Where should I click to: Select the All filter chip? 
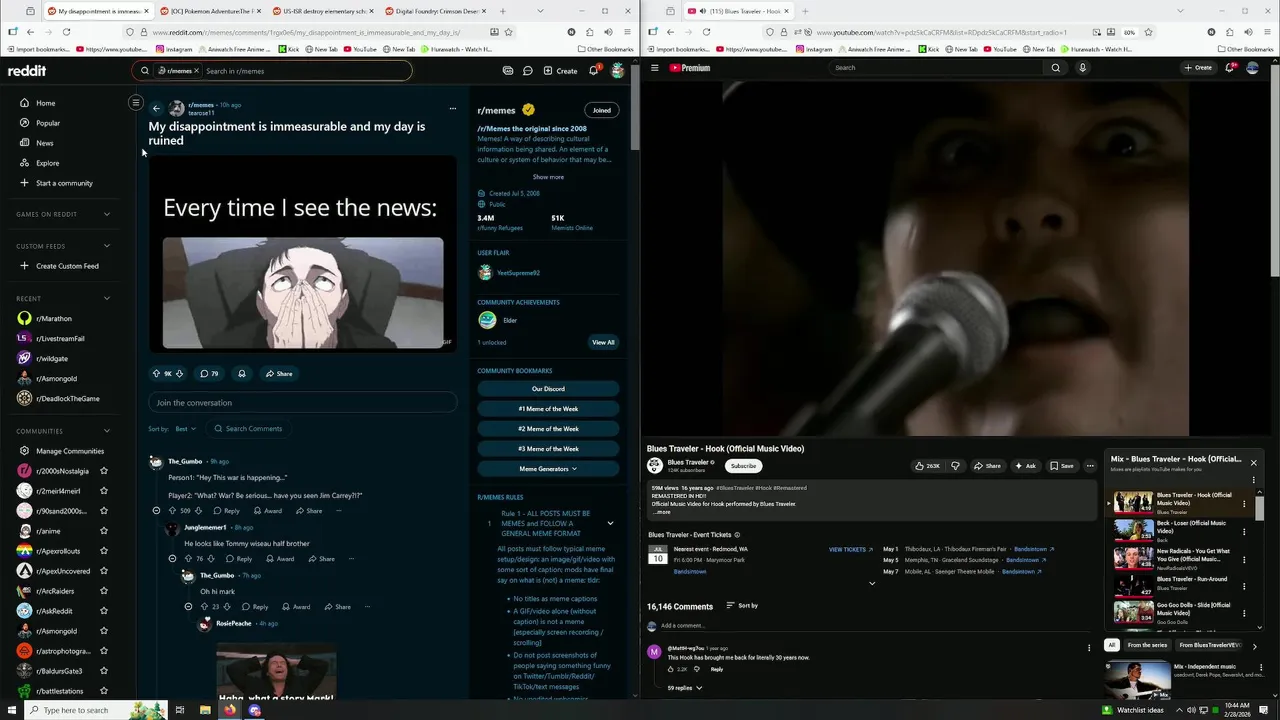(x=1111, y=645)
